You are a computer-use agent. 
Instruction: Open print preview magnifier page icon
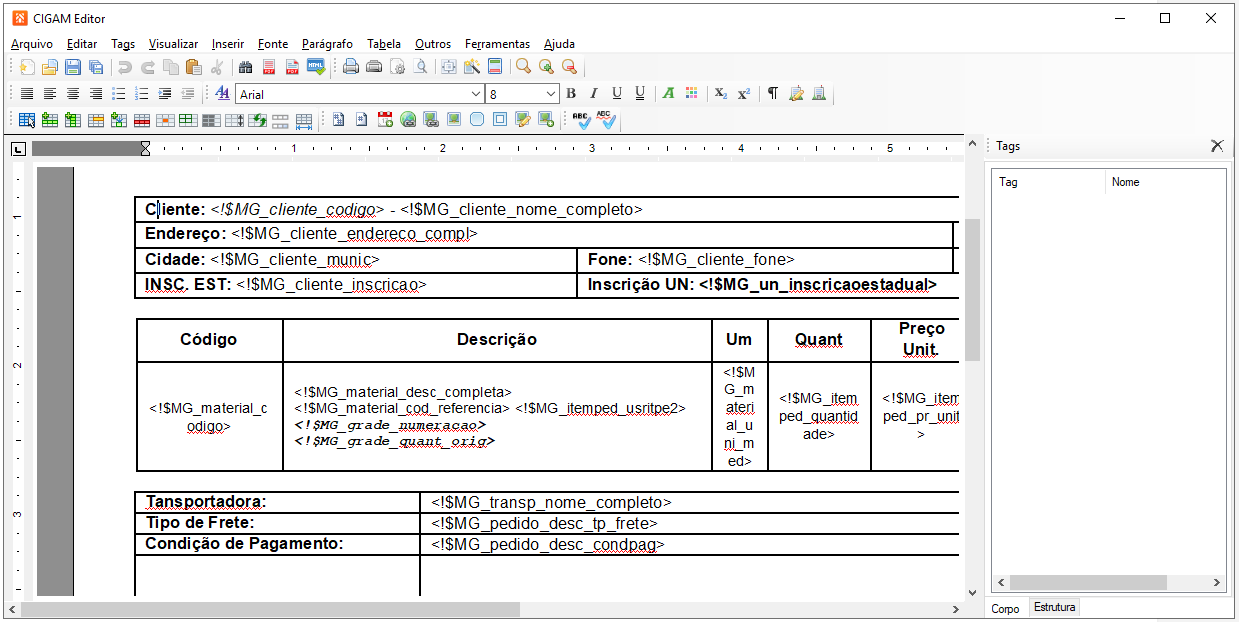[x=420, y=67]
